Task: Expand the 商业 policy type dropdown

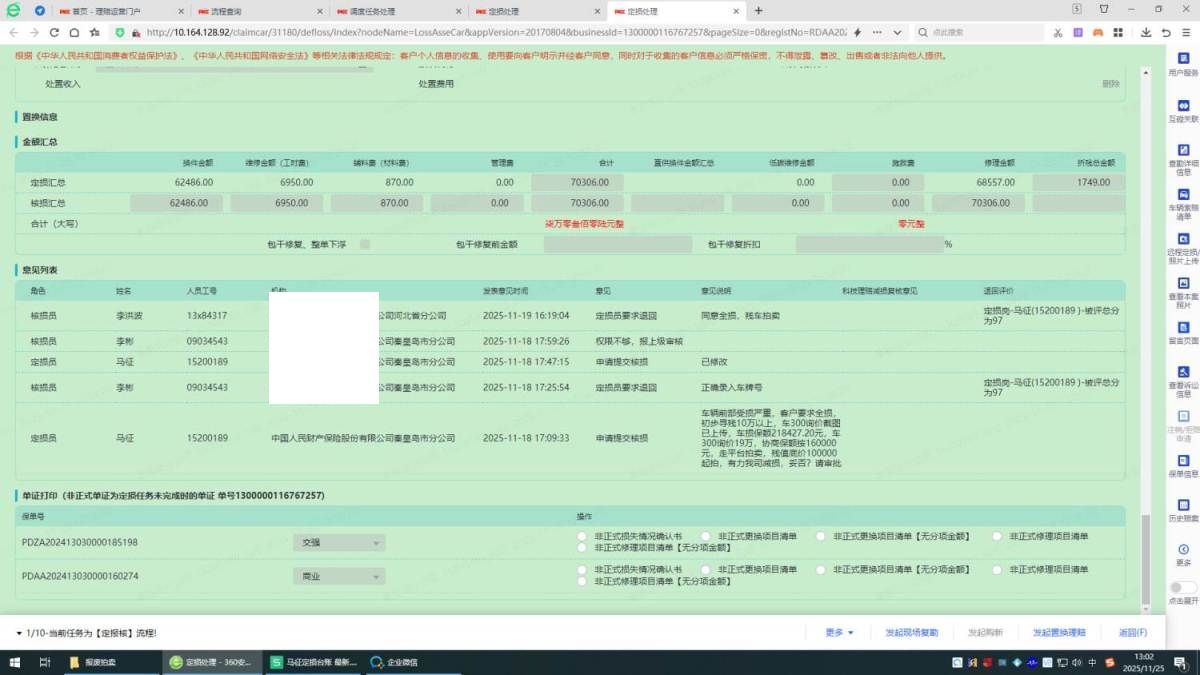Action: tap(339, 576)
